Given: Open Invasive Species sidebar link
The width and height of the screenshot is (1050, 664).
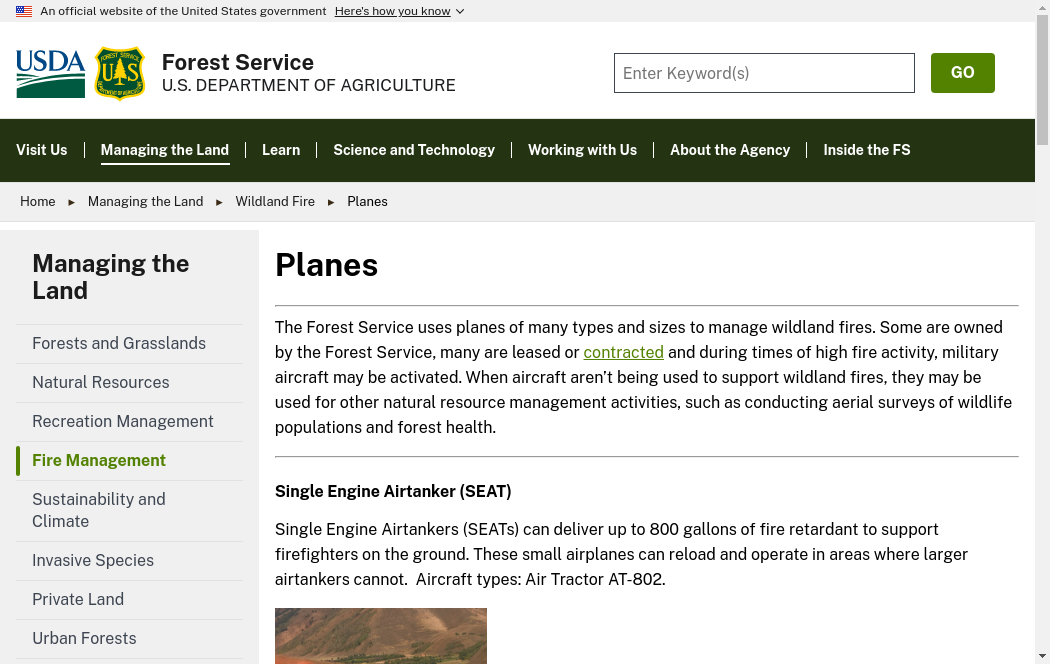Looking at the screenshot, I should pos(93,560).
